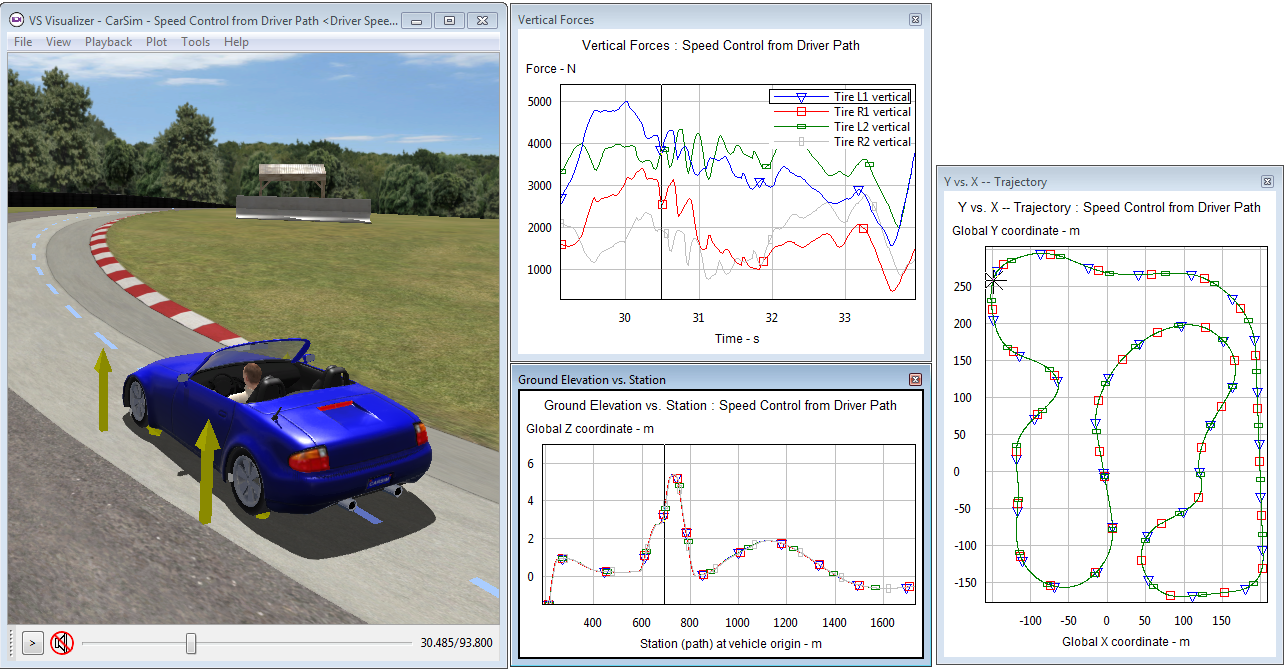
Task: Open the Tools menu
Action: (195, 42)
